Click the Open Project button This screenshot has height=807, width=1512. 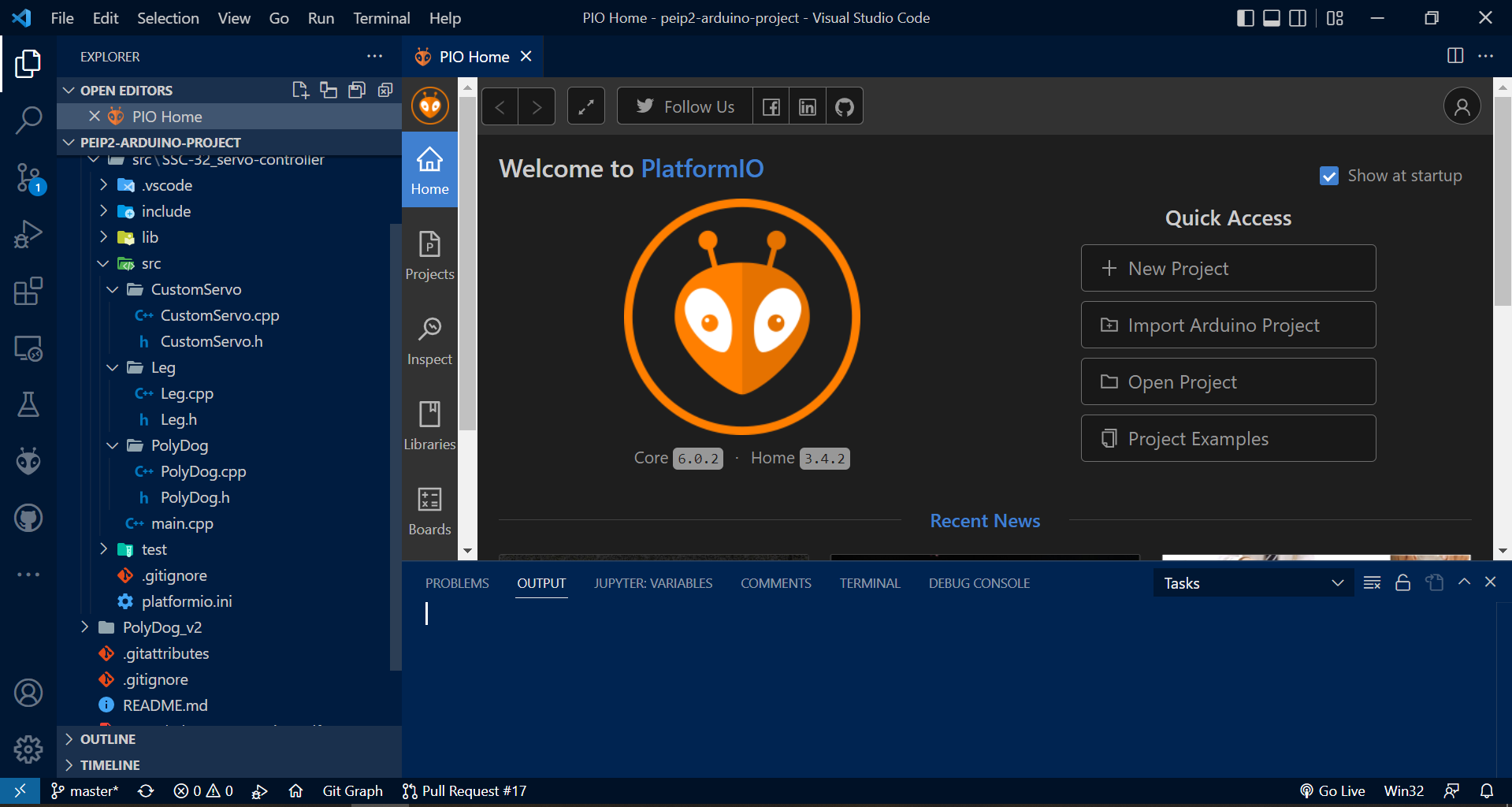(1228, 381)
